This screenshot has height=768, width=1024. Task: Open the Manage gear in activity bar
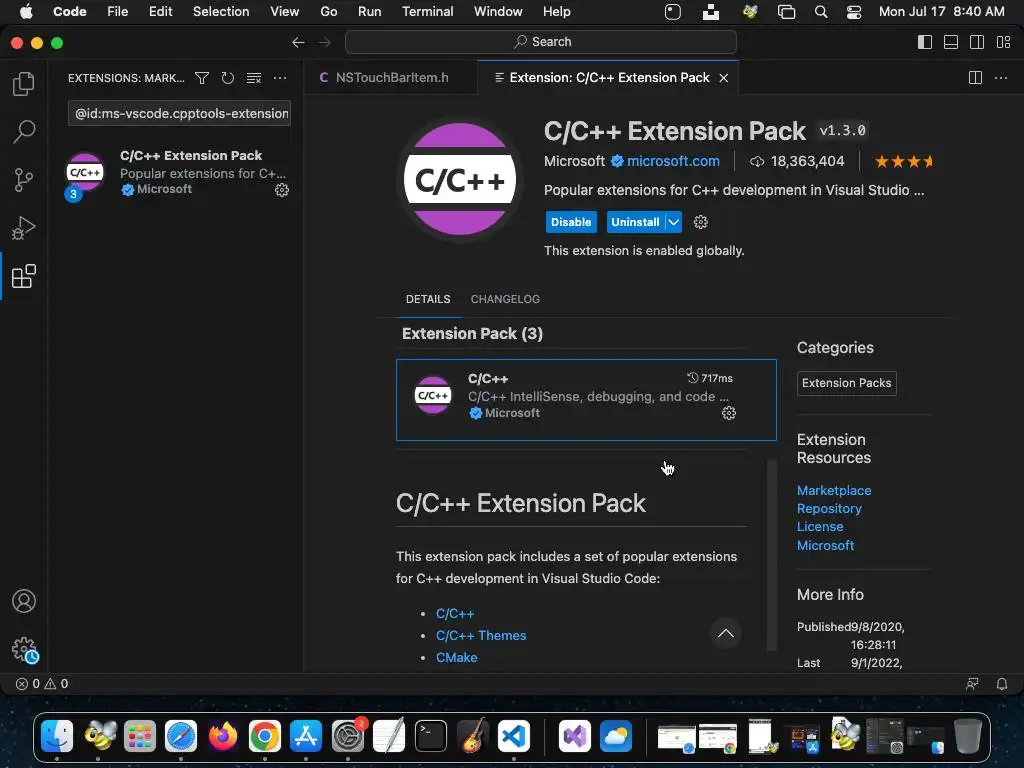[25, 650]
